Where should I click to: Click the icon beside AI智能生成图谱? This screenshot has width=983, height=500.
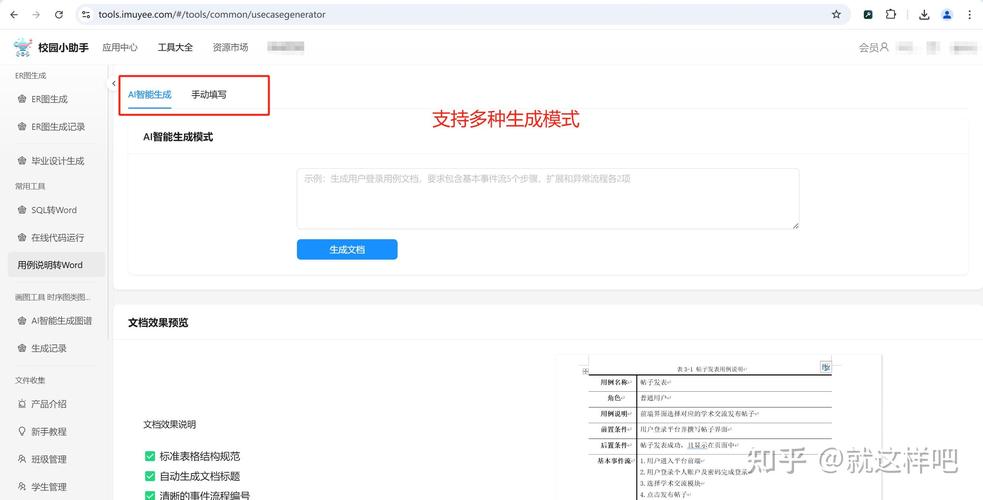coord(22,321)
